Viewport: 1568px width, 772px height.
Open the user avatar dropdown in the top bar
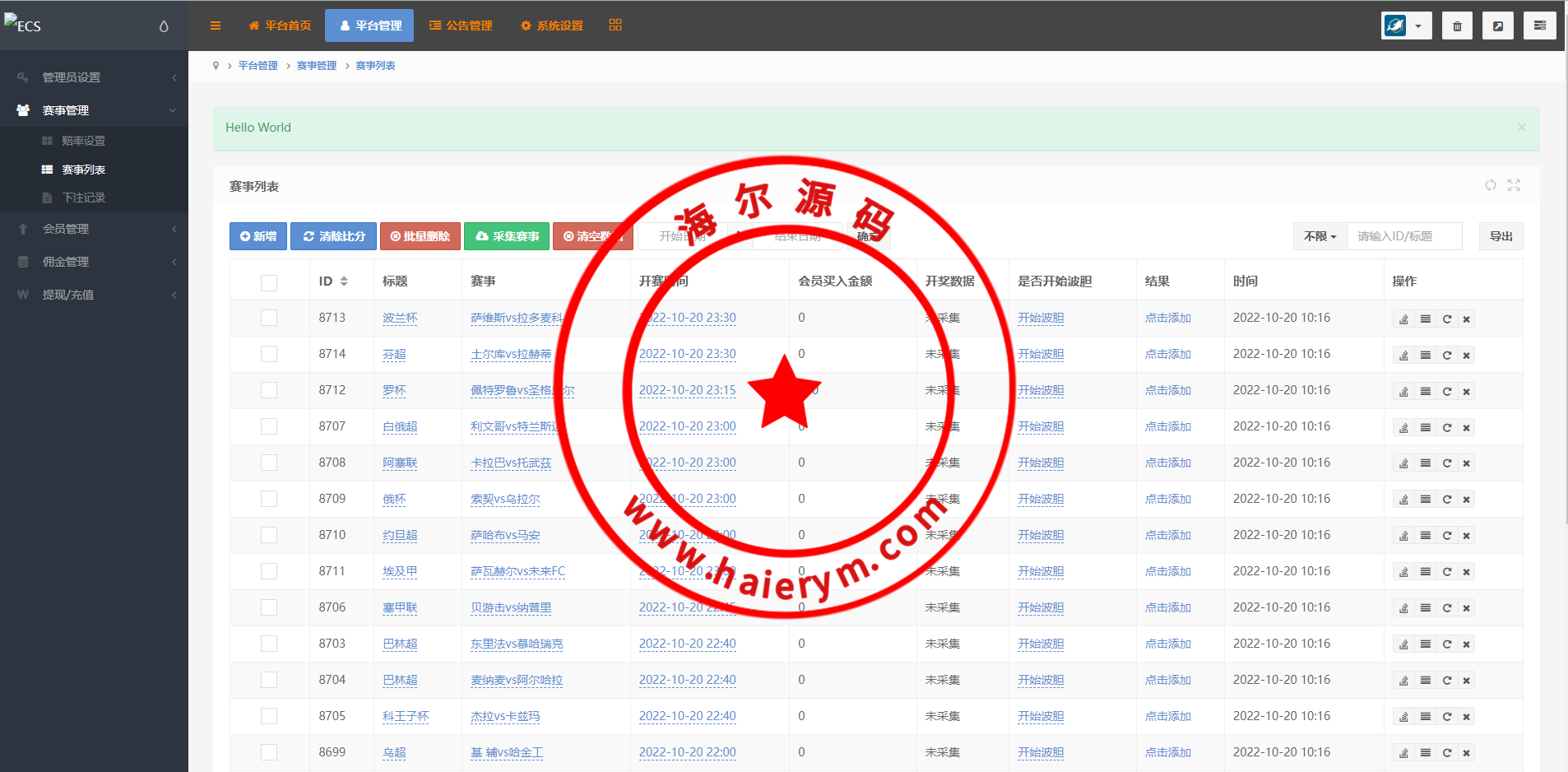point(1406,26)
